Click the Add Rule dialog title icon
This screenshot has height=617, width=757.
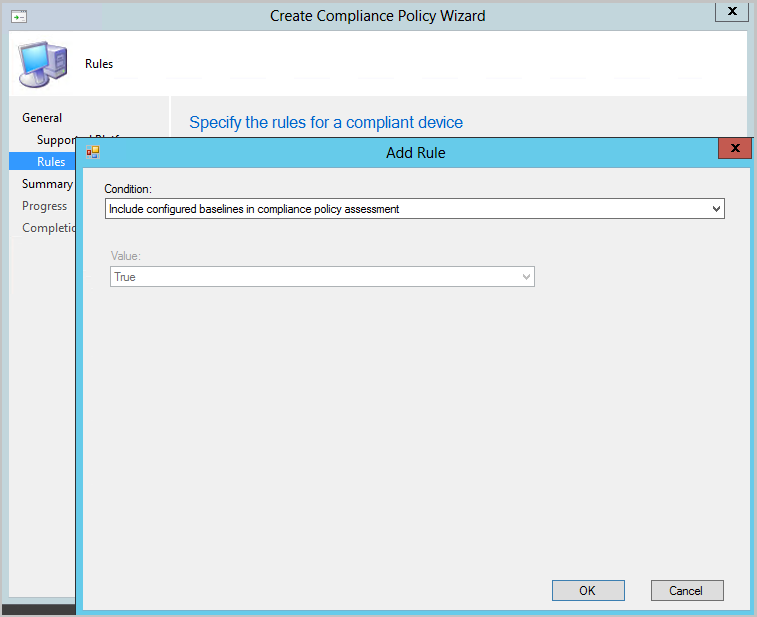click(93, 153)
